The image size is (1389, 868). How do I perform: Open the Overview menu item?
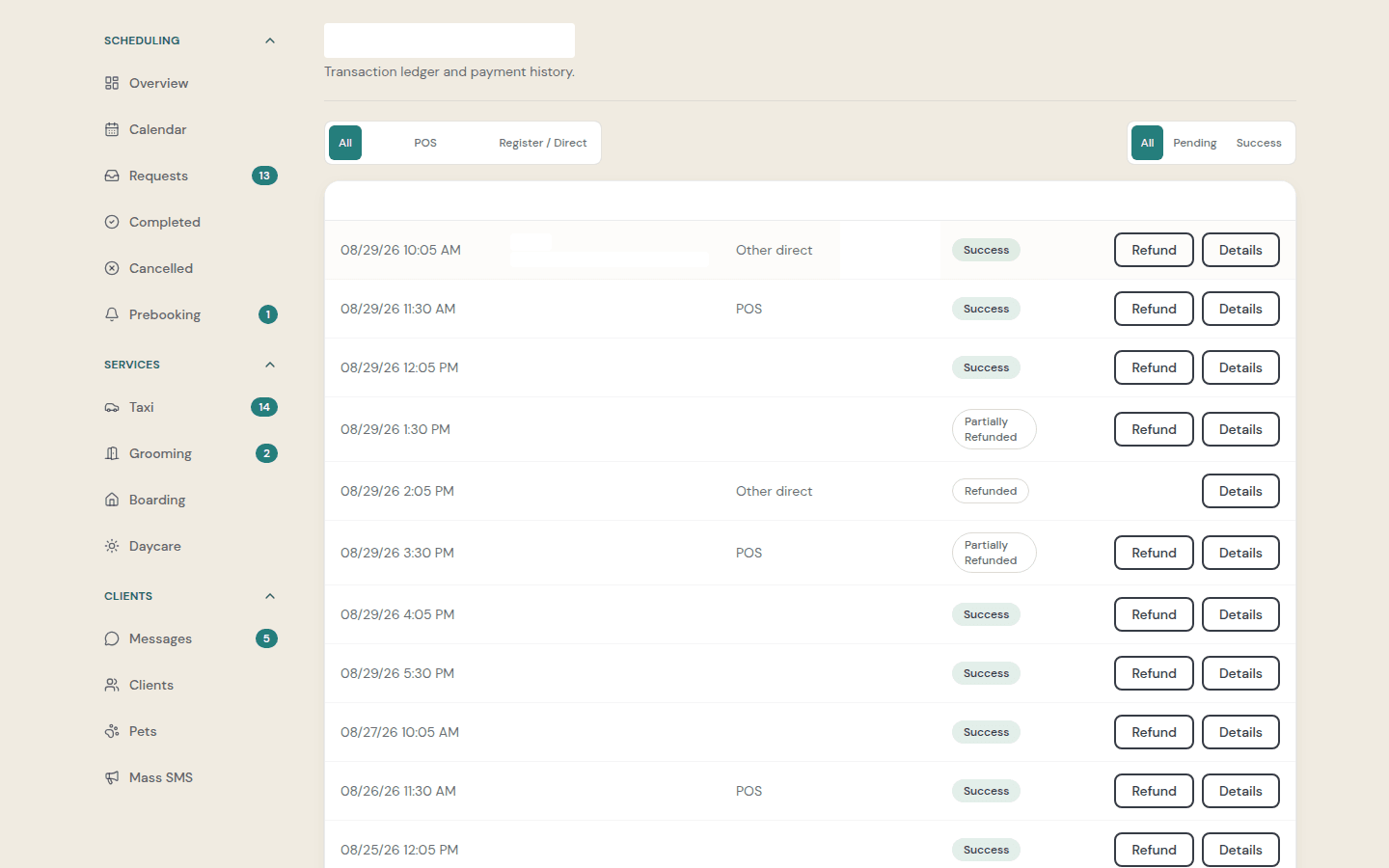click(x=159, y=83)
